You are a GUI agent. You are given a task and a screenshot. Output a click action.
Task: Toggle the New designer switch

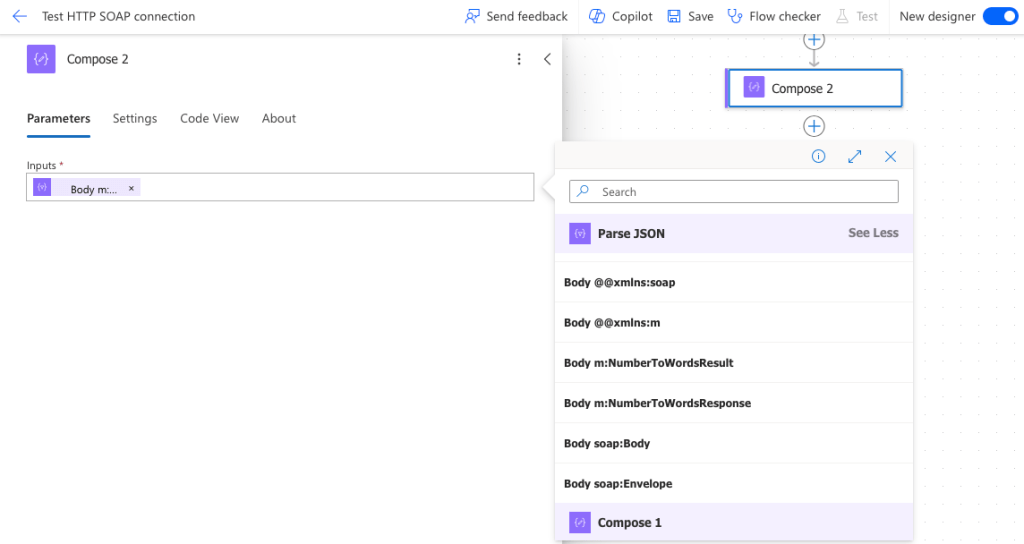(999, 16)
